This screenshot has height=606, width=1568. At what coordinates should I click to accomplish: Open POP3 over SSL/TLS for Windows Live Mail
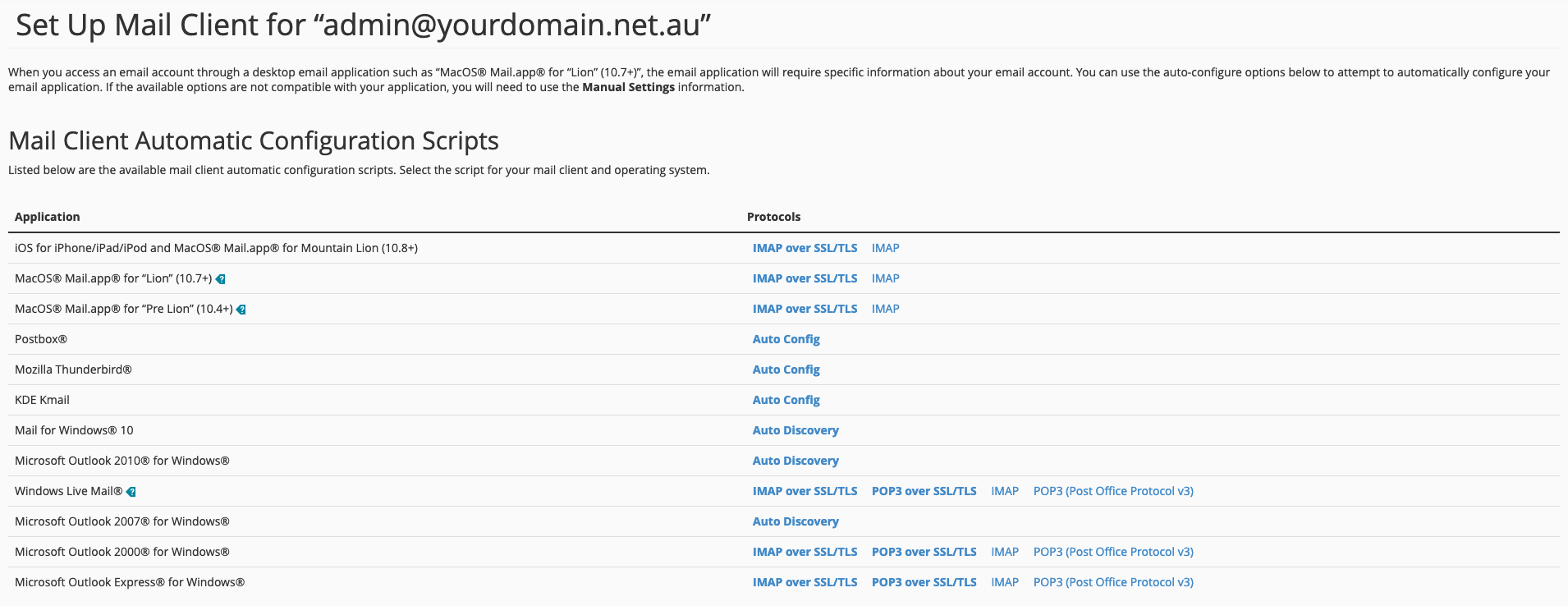(924, 491)
